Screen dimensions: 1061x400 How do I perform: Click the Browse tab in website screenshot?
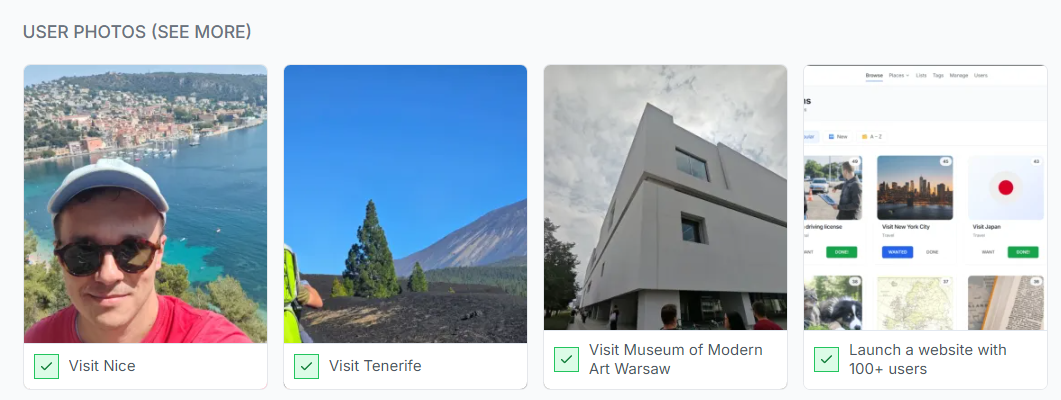[x=874, y=75]
